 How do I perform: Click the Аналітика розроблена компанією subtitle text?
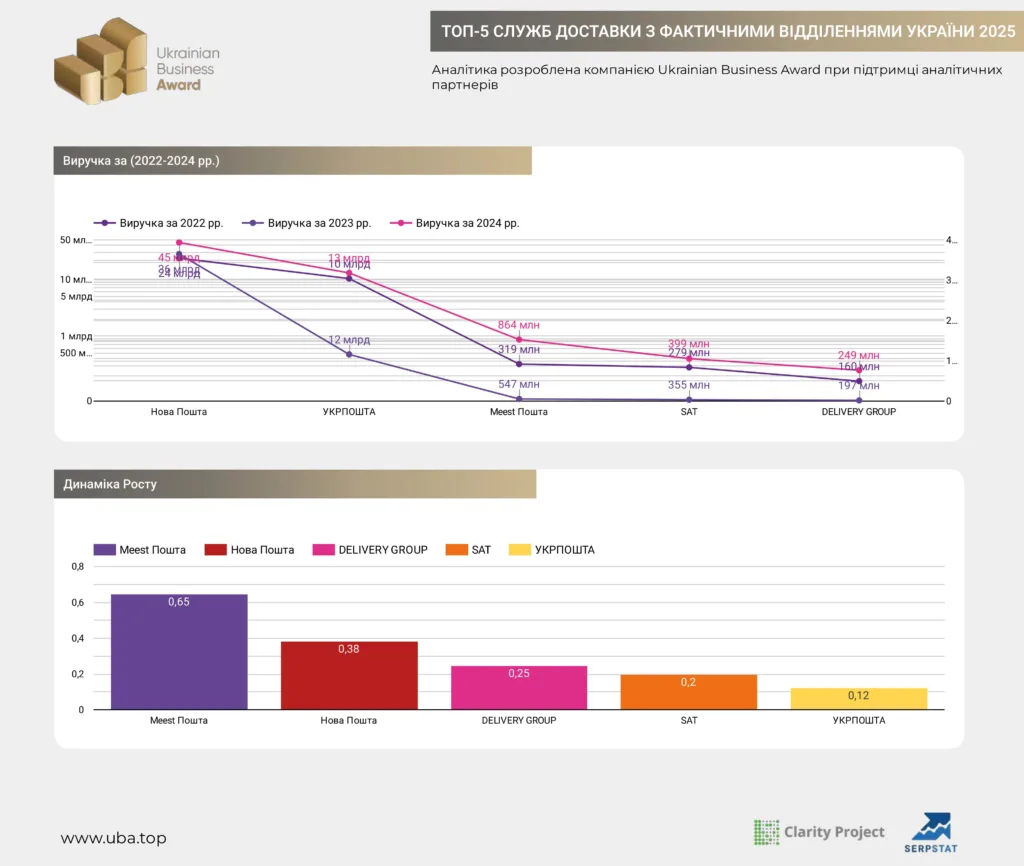pos(716,77)
